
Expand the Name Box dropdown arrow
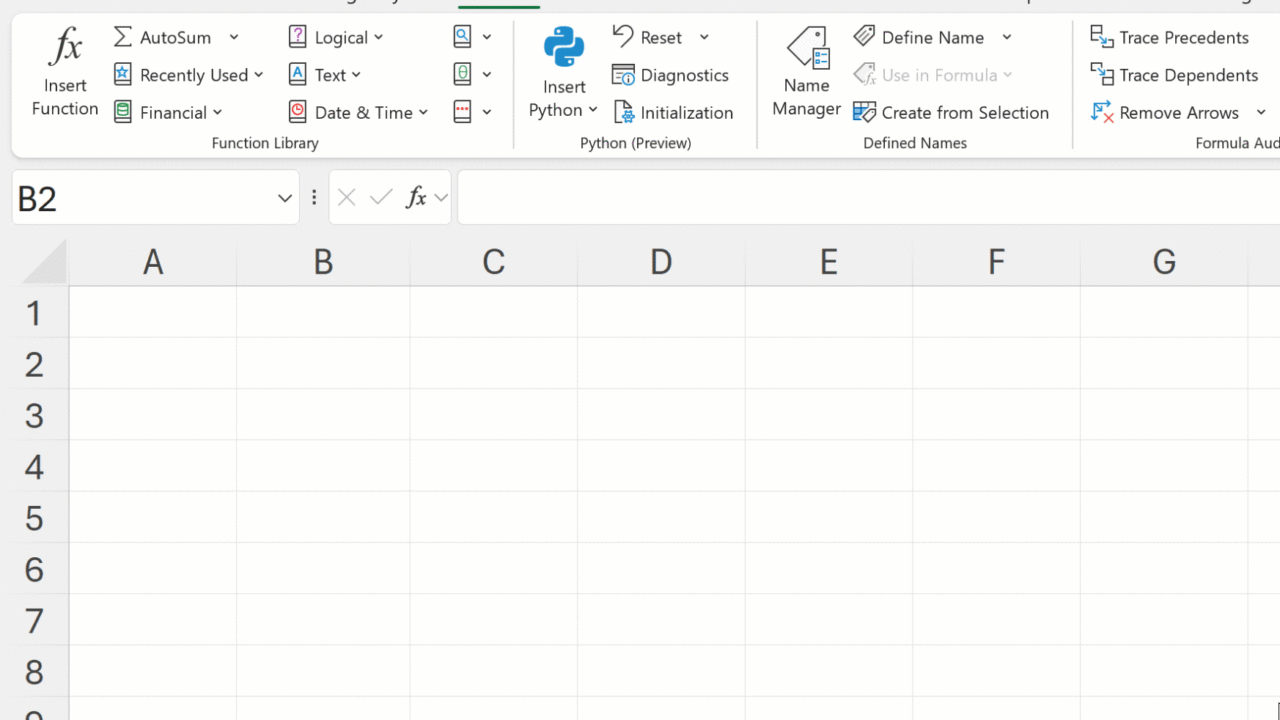click(x=284, y=198)
